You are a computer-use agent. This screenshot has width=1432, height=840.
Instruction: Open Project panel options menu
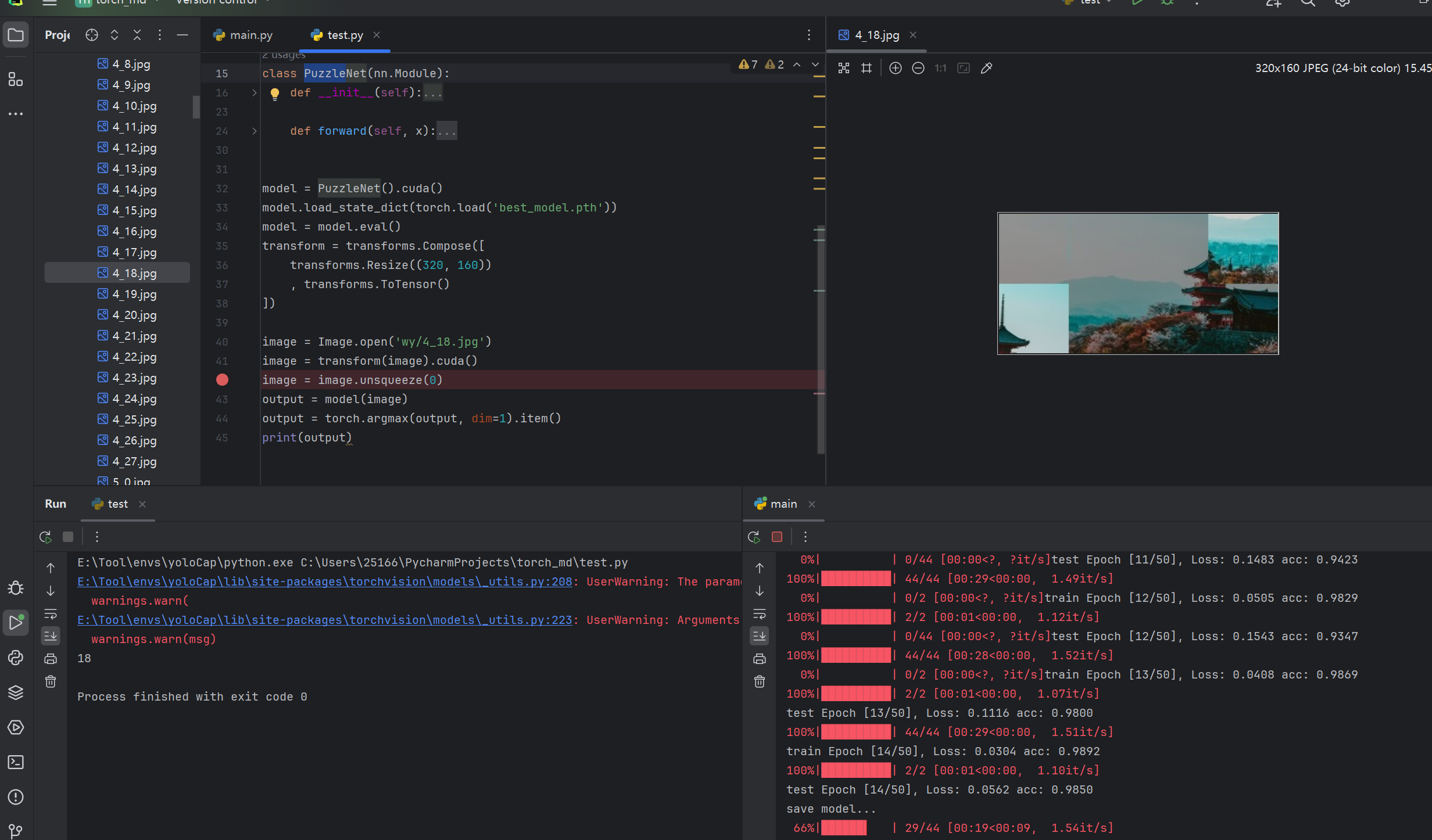pos(160,35)
